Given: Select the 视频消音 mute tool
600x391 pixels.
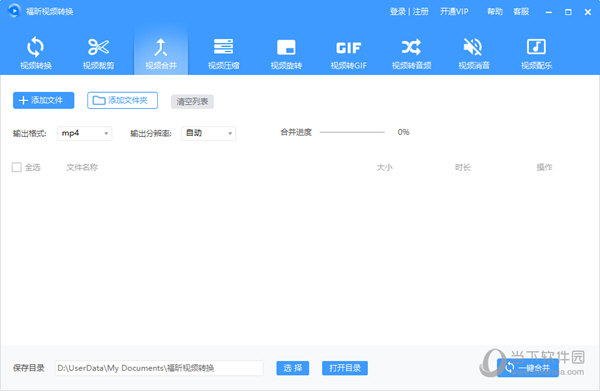Looking at the screenshot, I should (x=474, y=53).
